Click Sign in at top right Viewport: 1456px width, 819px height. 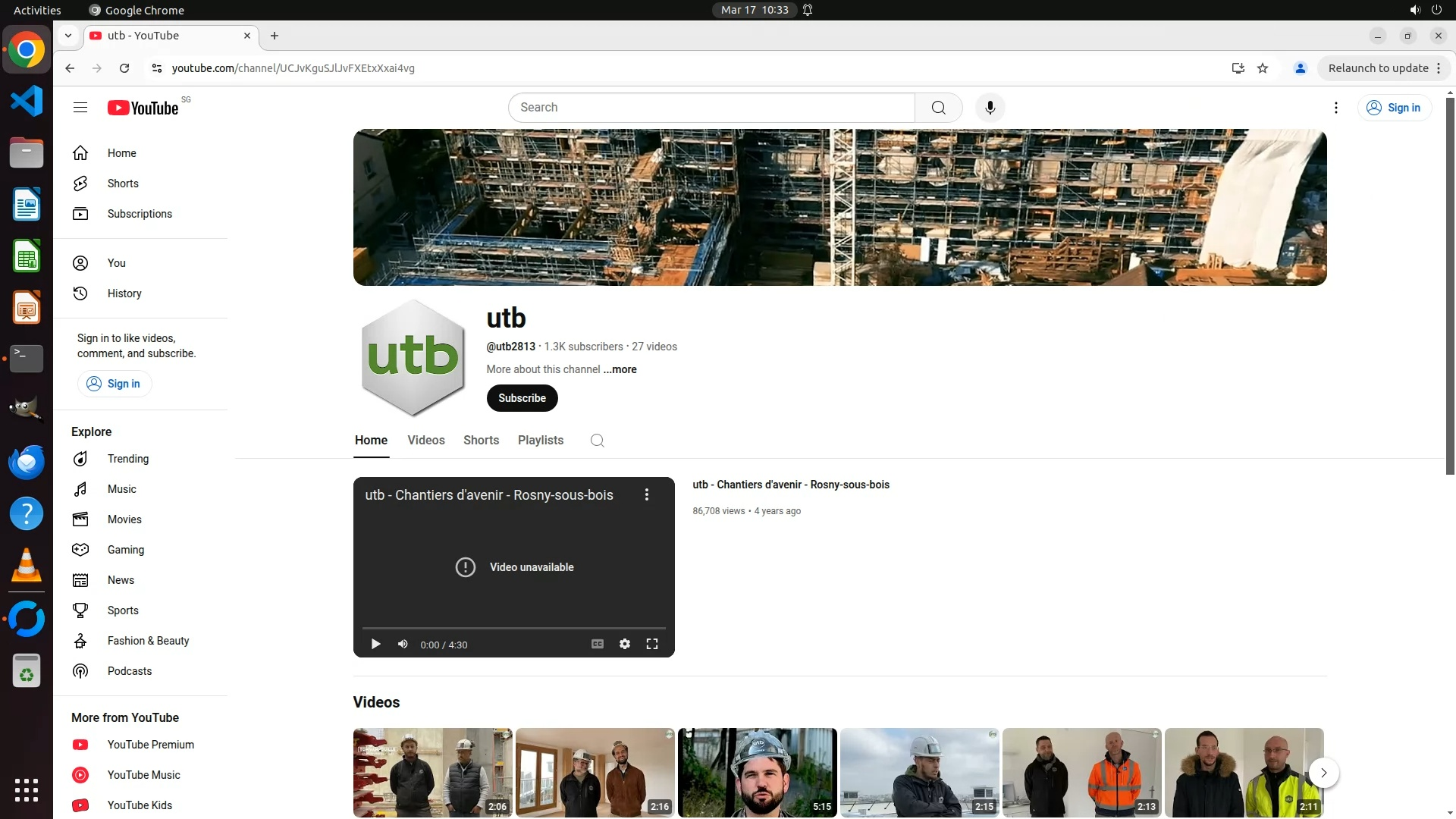coord(1394,108)
